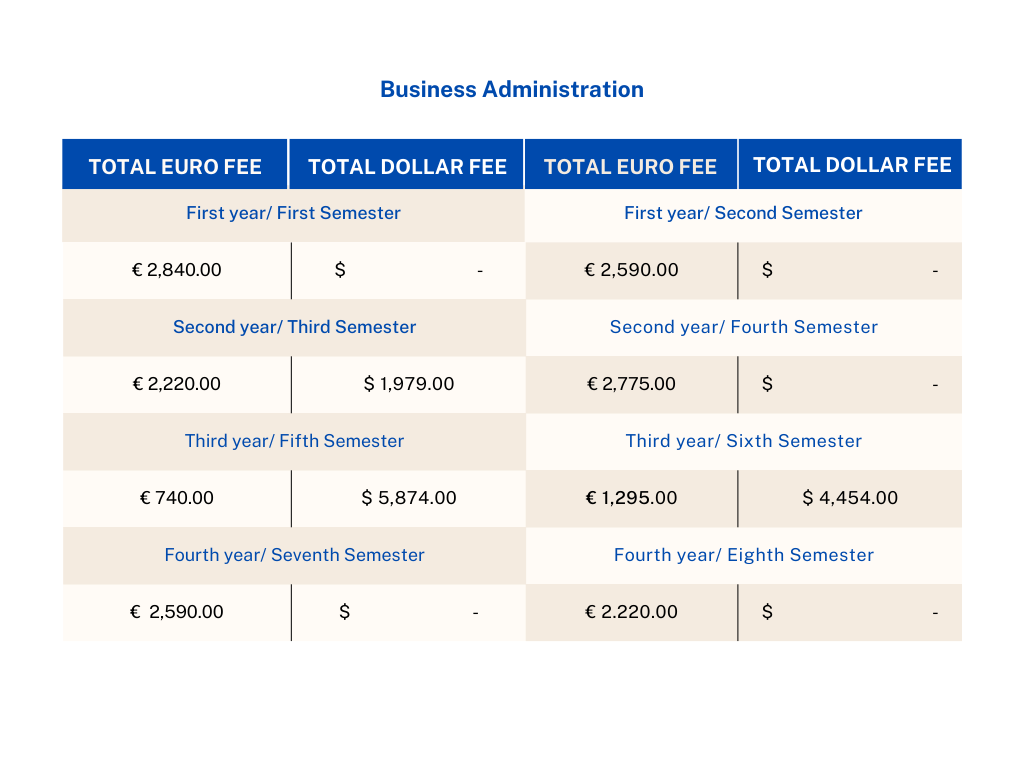Click the € 2,775.00 euro fee

click(x=630, y=384)
